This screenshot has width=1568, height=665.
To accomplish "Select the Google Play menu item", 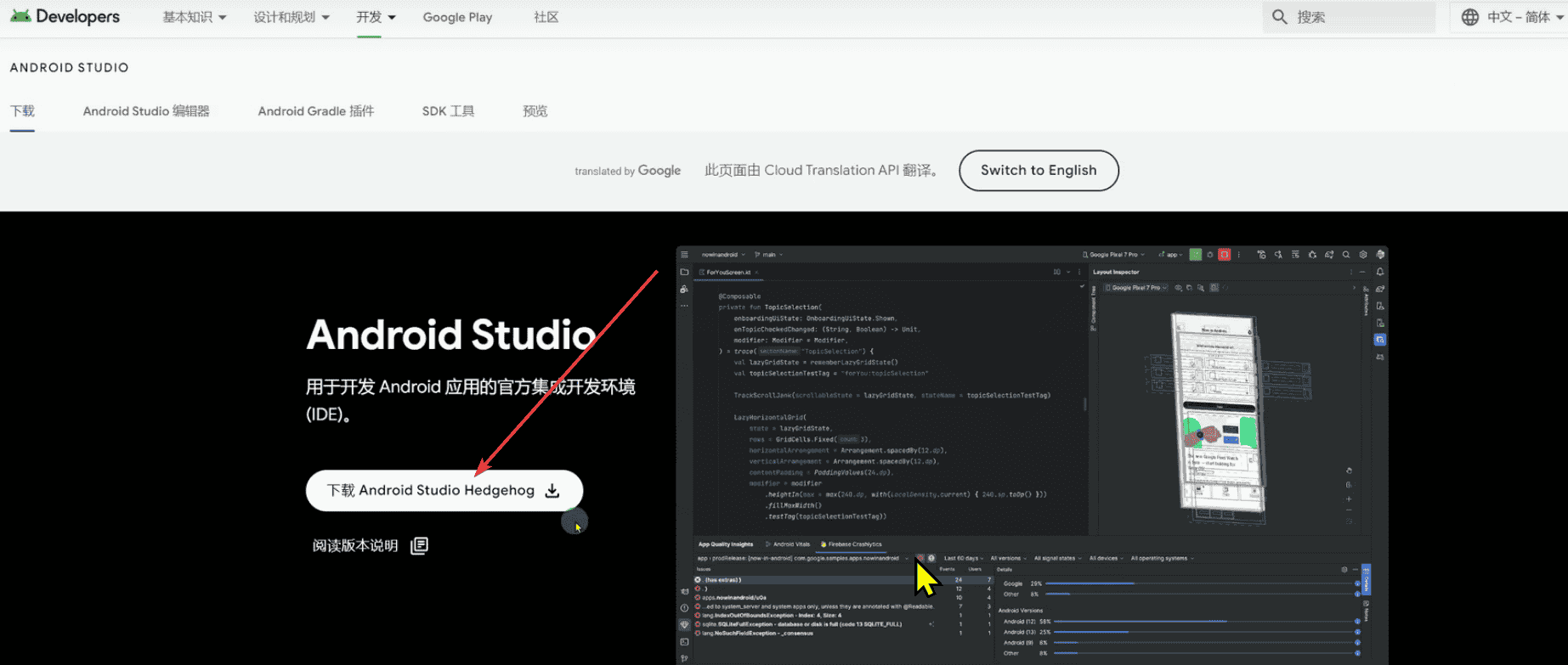I will coord(457,17).
